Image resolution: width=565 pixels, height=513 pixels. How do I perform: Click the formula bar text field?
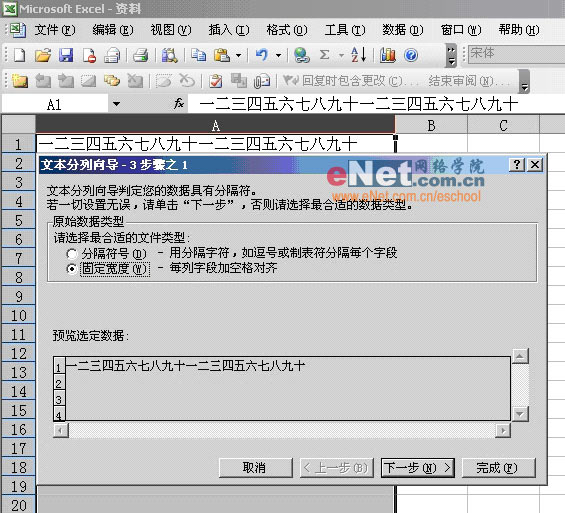click(x=375, y=104)
